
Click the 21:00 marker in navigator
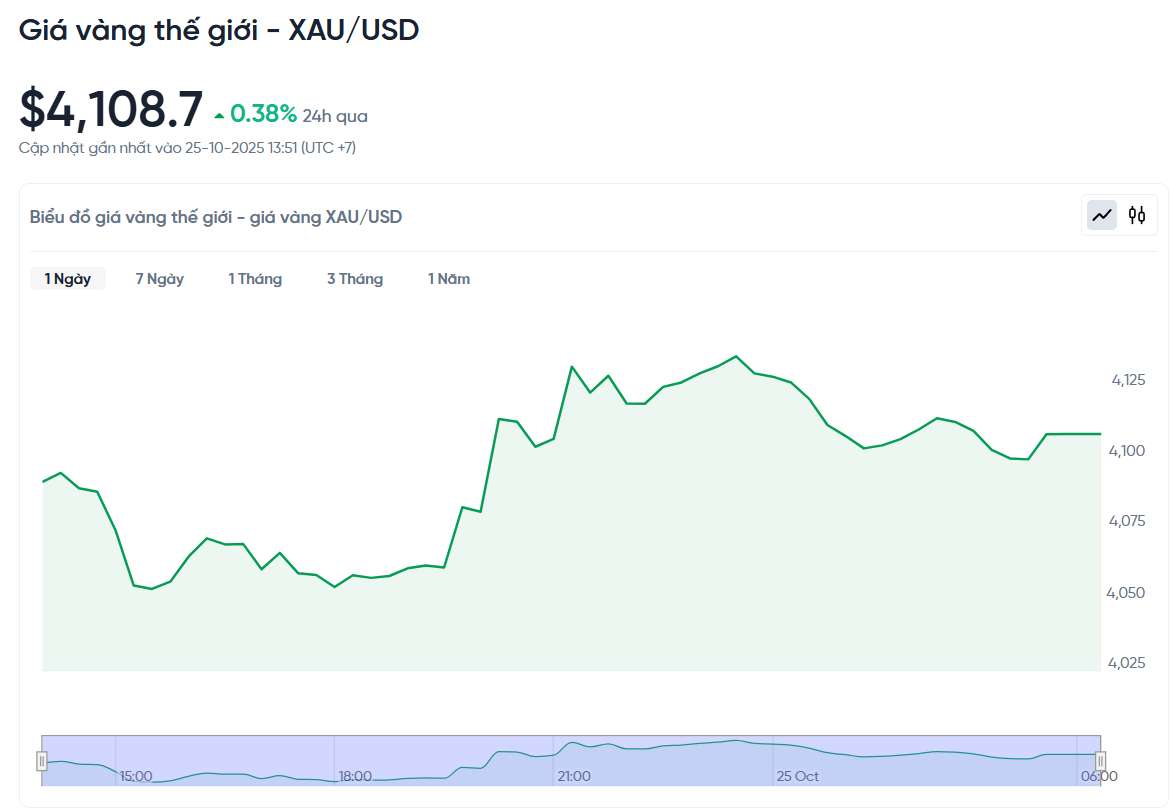coord(574,776)
